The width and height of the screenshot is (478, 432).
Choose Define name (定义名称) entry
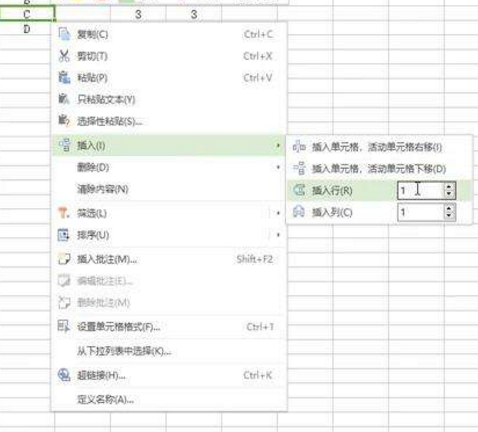(x=169, y=399)
